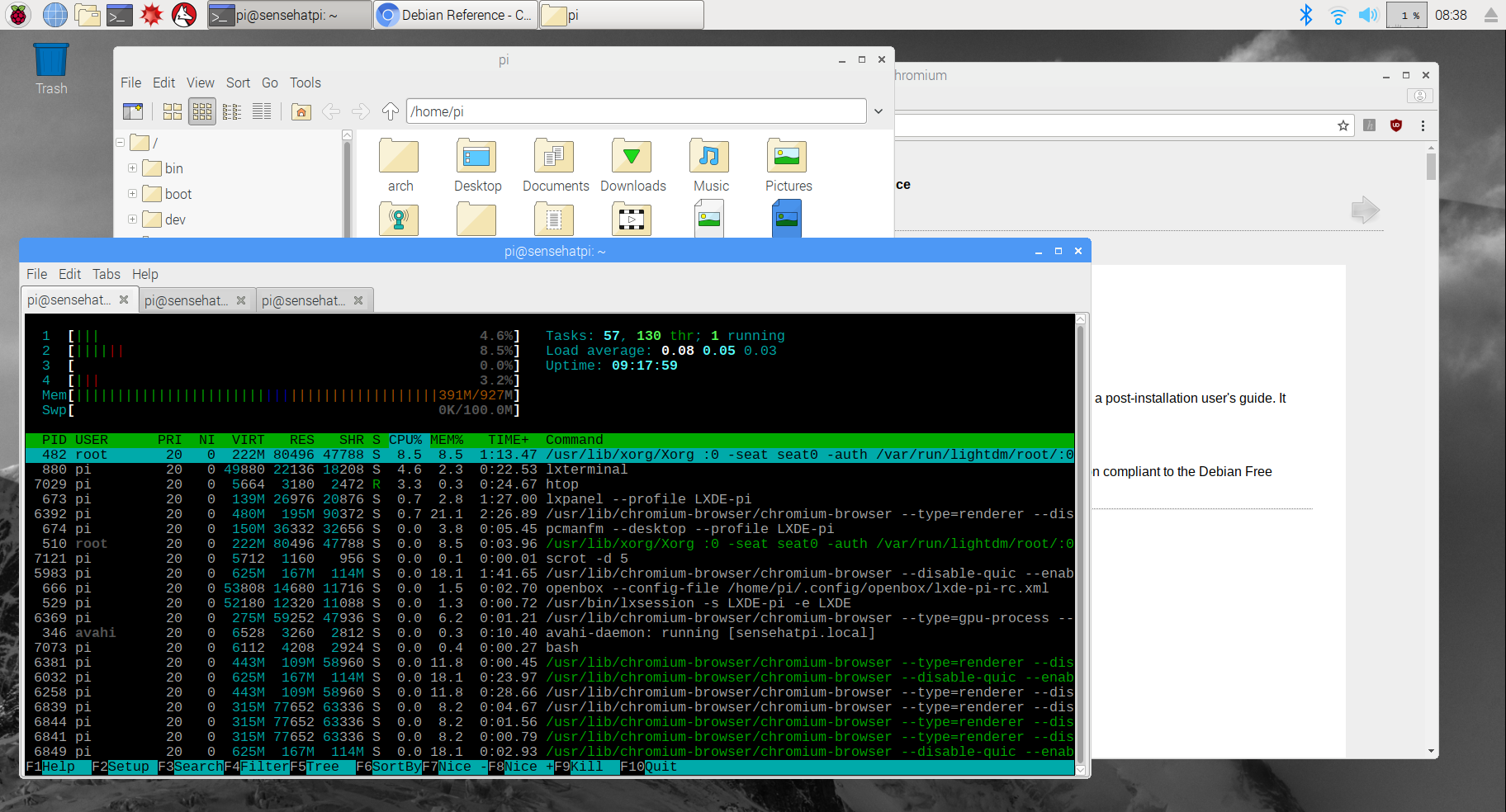
Task: Launch the terminal from the taskbar launcher
Action: pyautogui.click(x=120, y=15)
